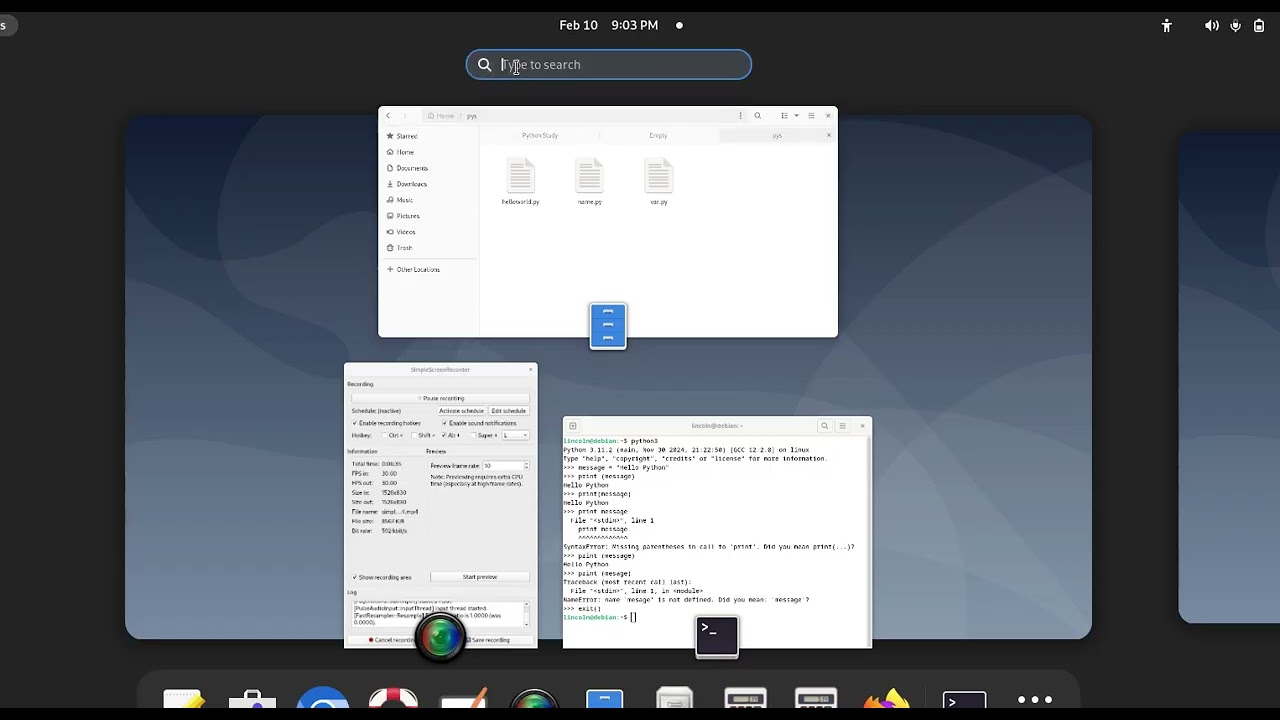Switch to the Empty tab
Image resolution: width=1280 pixels, height=720 pixels.
658,135
